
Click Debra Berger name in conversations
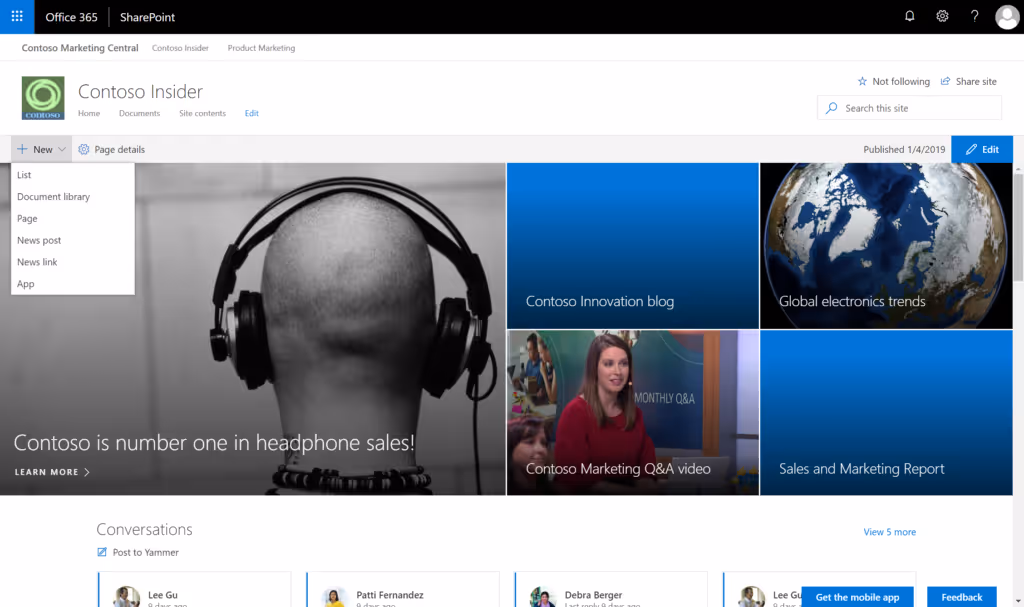[x=593, y=595]
